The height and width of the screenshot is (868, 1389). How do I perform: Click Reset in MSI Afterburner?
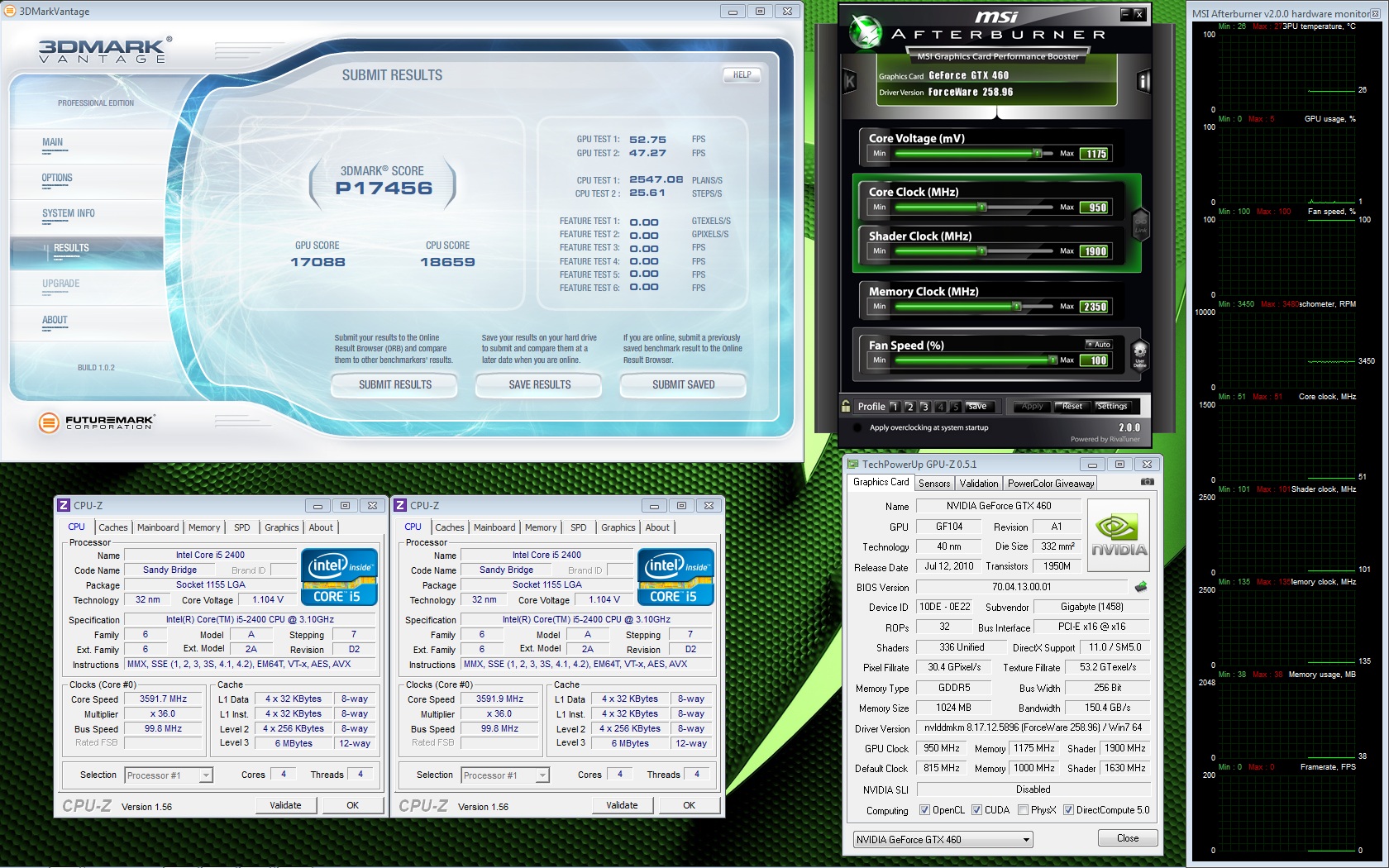click(x=1072, y=407)
